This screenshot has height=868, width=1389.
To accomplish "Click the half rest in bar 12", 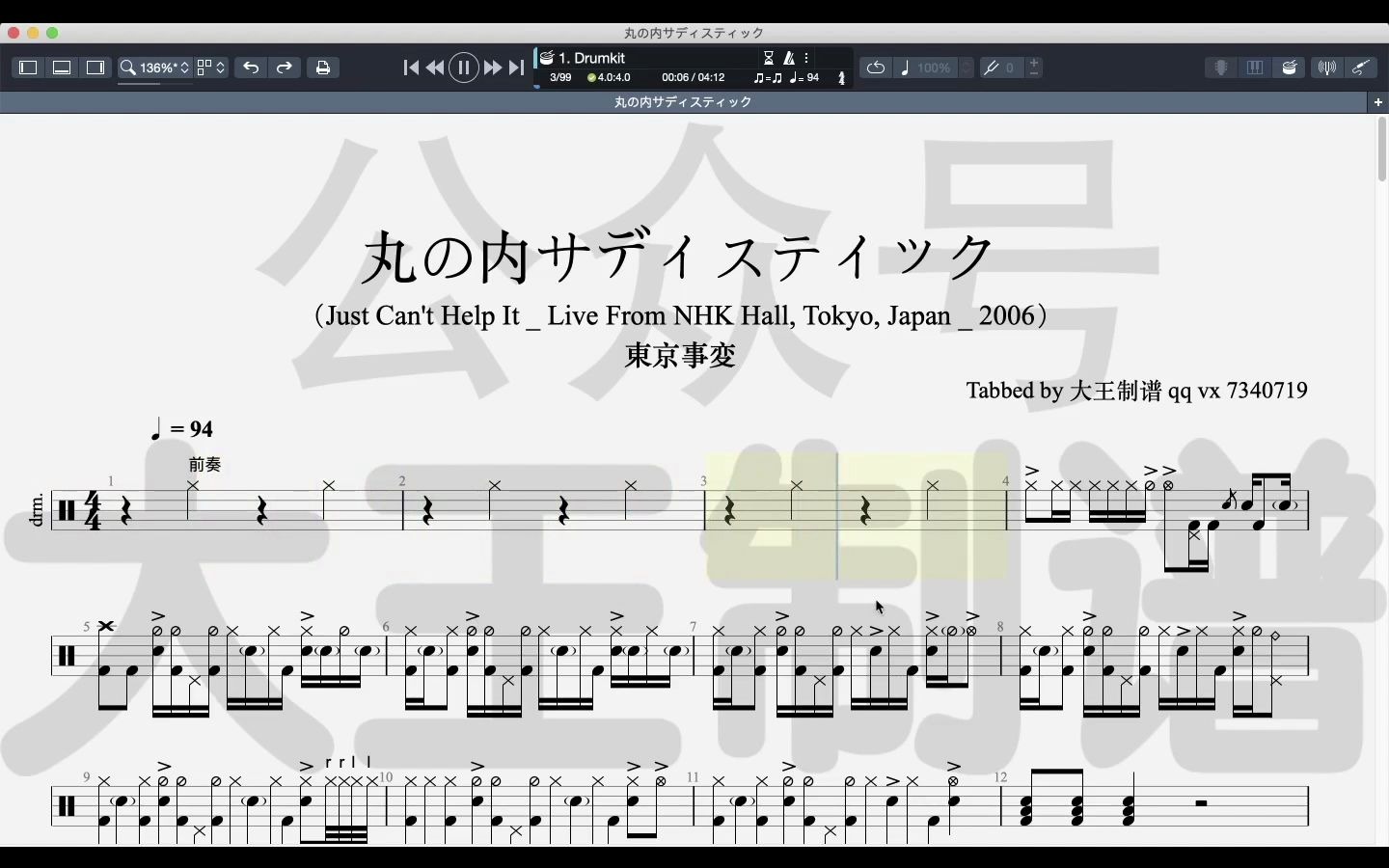I will pyautogui.click(x=1202, y=802).
